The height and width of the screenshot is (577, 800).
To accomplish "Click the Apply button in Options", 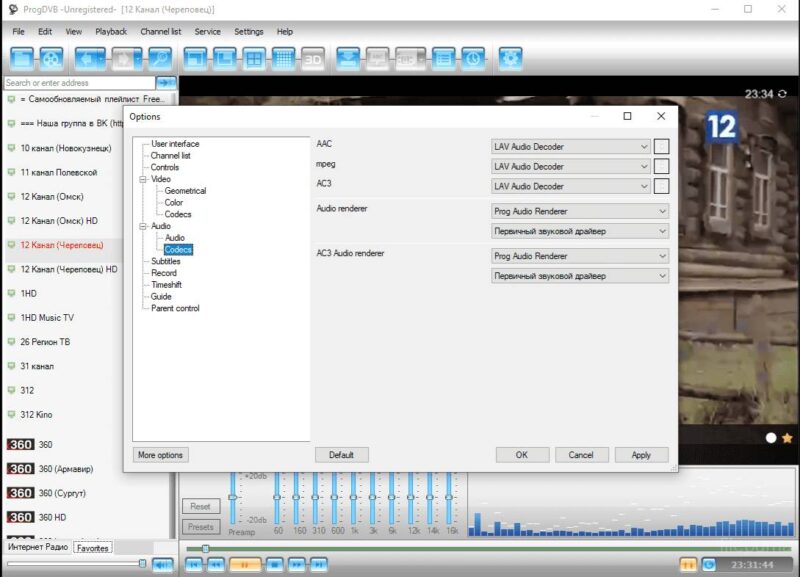I will (x=641, y=454).
